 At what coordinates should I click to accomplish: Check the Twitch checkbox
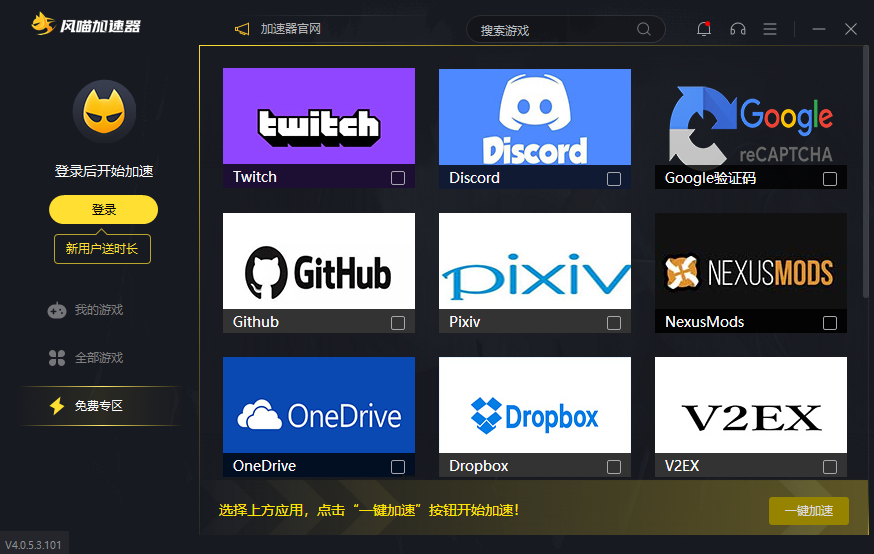click(398, 178)
